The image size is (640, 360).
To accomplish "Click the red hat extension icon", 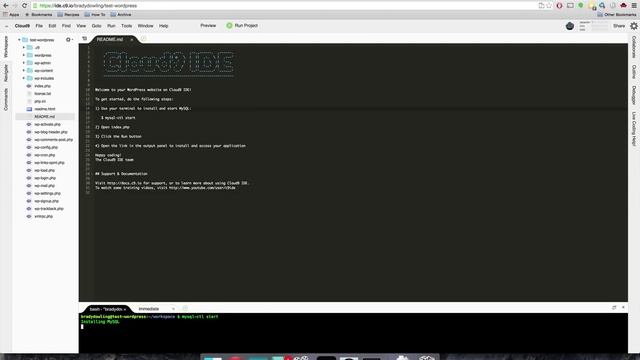I will click(x=623, y=6).
